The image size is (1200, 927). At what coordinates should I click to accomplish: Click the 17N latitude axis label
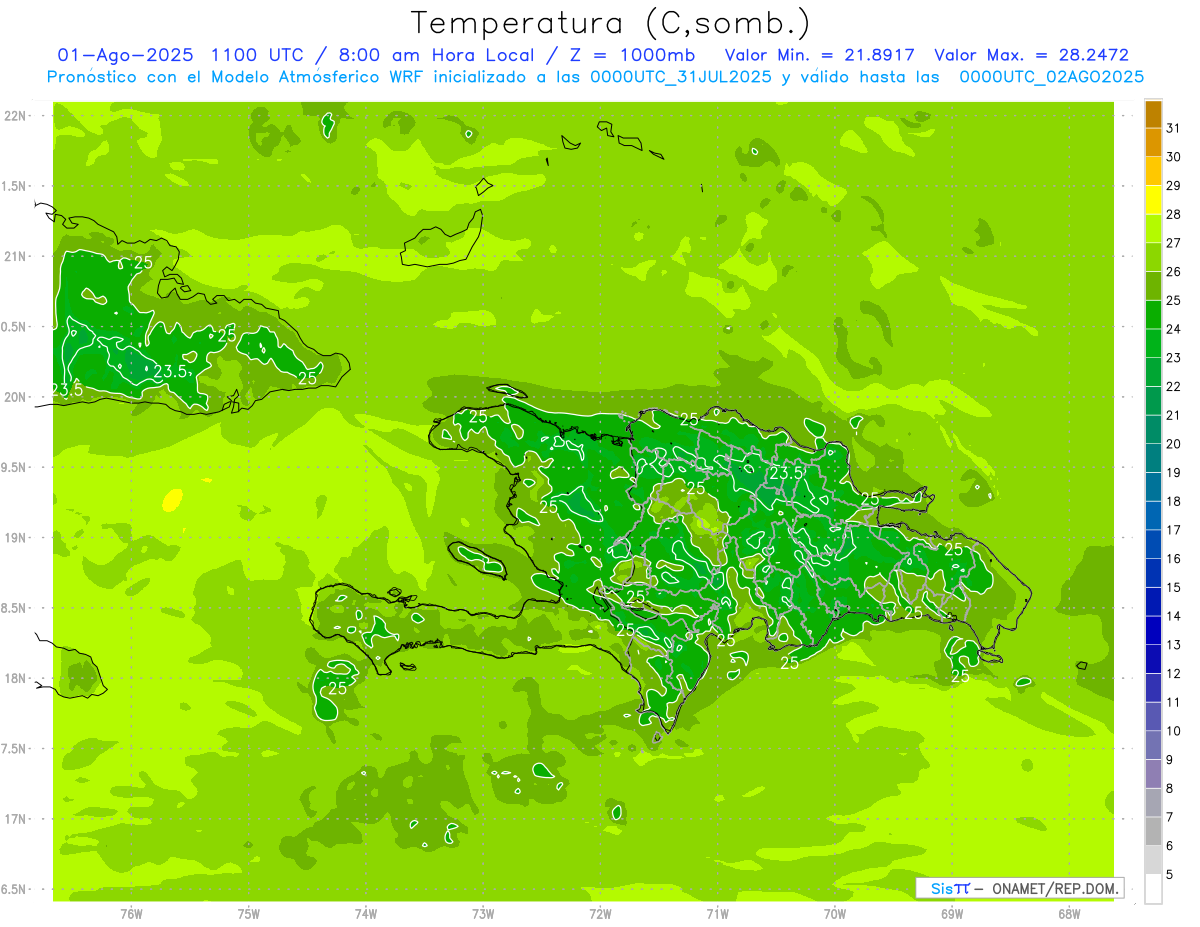click(x=15, y=819)
